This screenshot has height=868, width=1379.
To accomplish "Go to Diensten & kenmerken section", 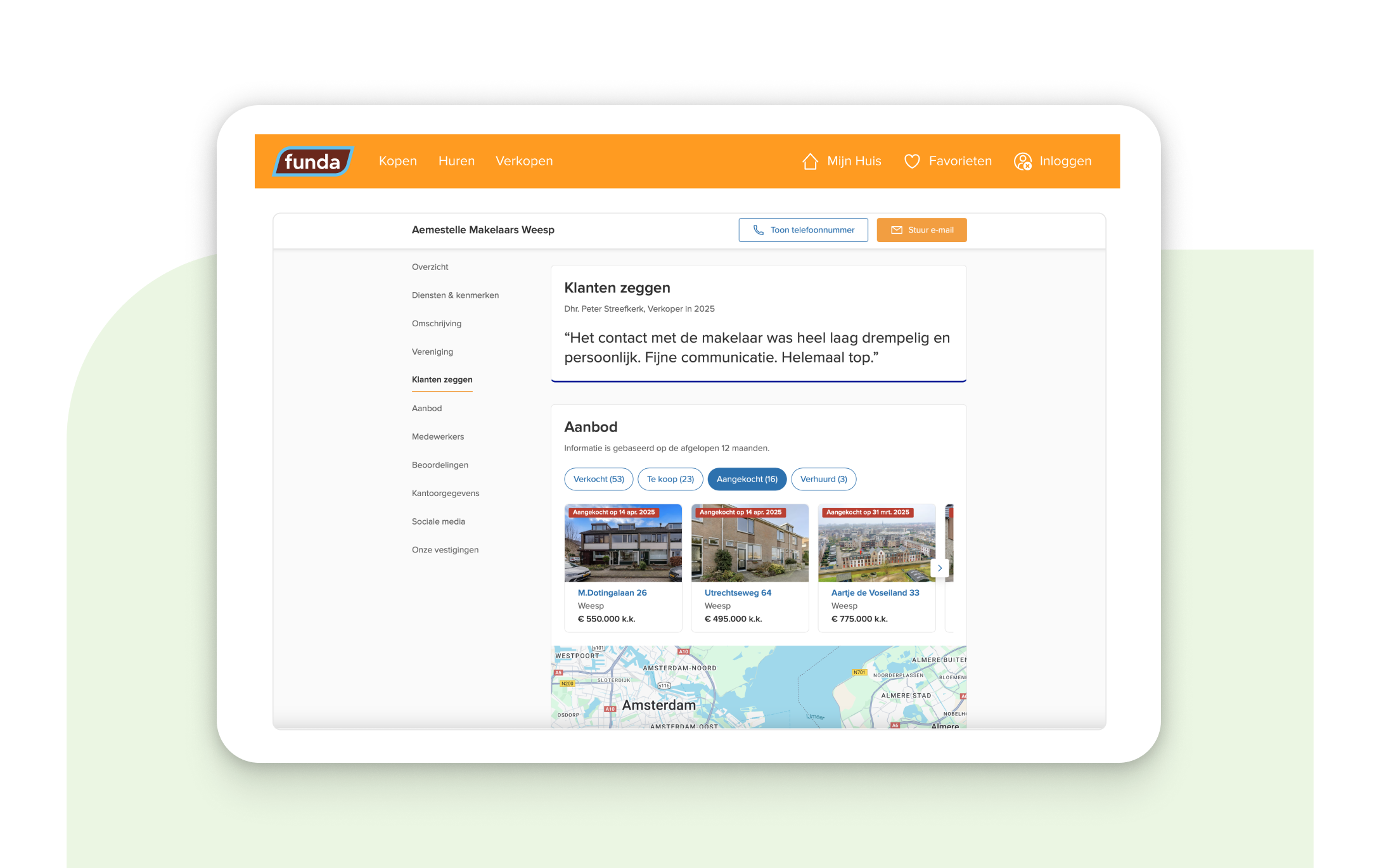I will point(455,295).
